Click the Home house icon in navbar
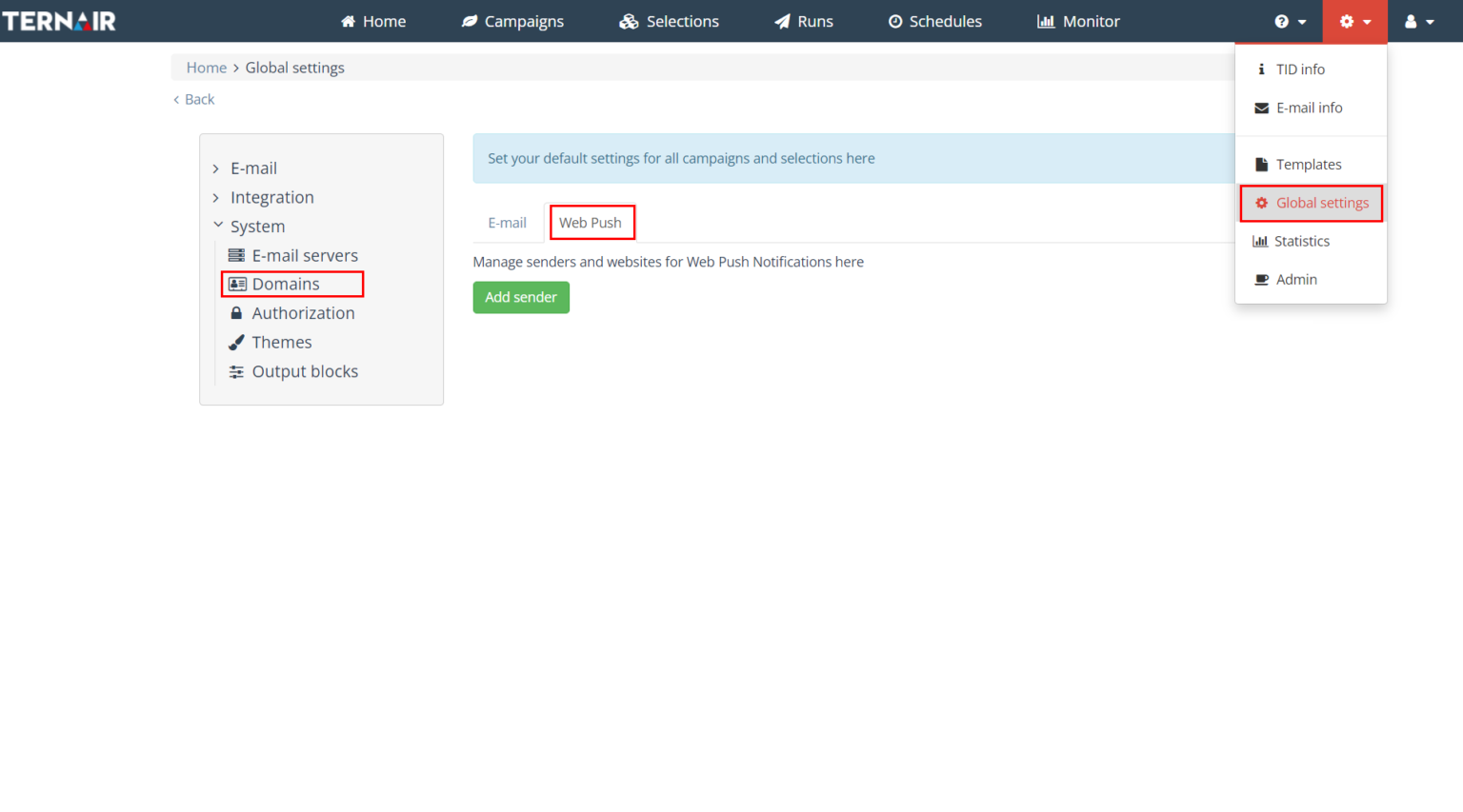This screenshot has width=1463, height=812. (349, 22)
